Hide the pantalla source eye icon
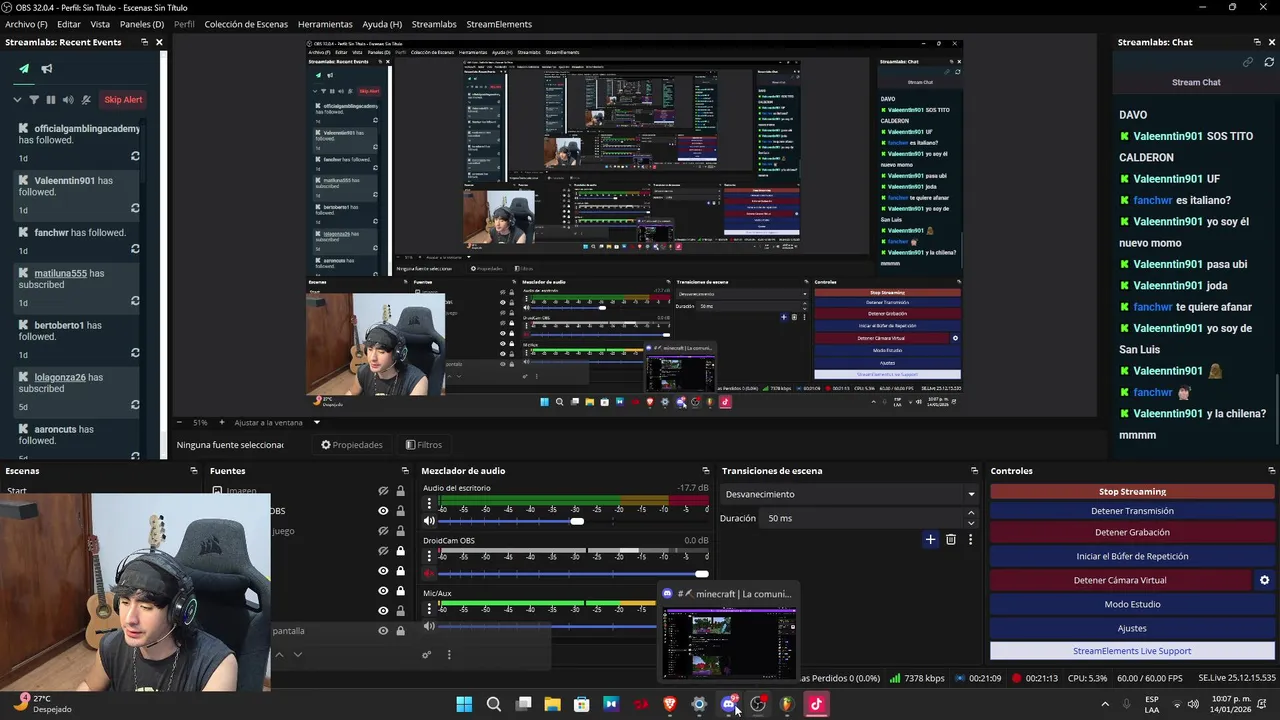The width and height of the screenshot is (1280, 720). pyautogui.click(x=383, y=631)
